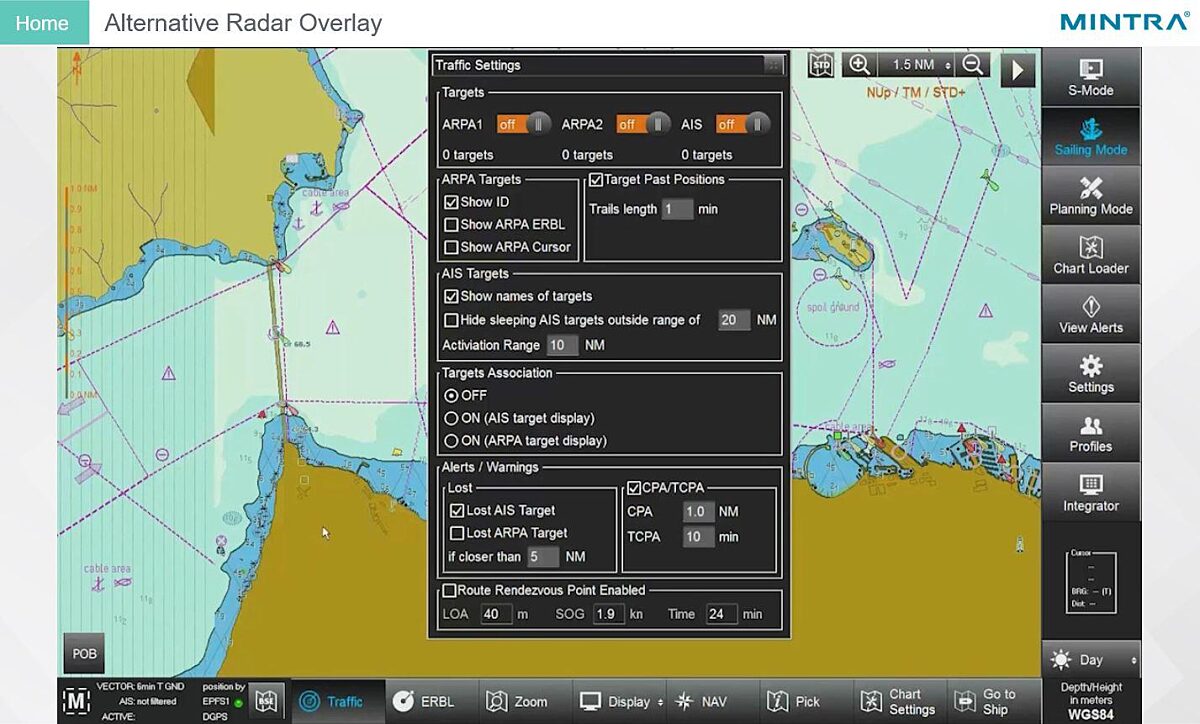This screenshot has width=1200, height=724.
Task: Switch to Sailing Mode
Action: pos(1090,136)
